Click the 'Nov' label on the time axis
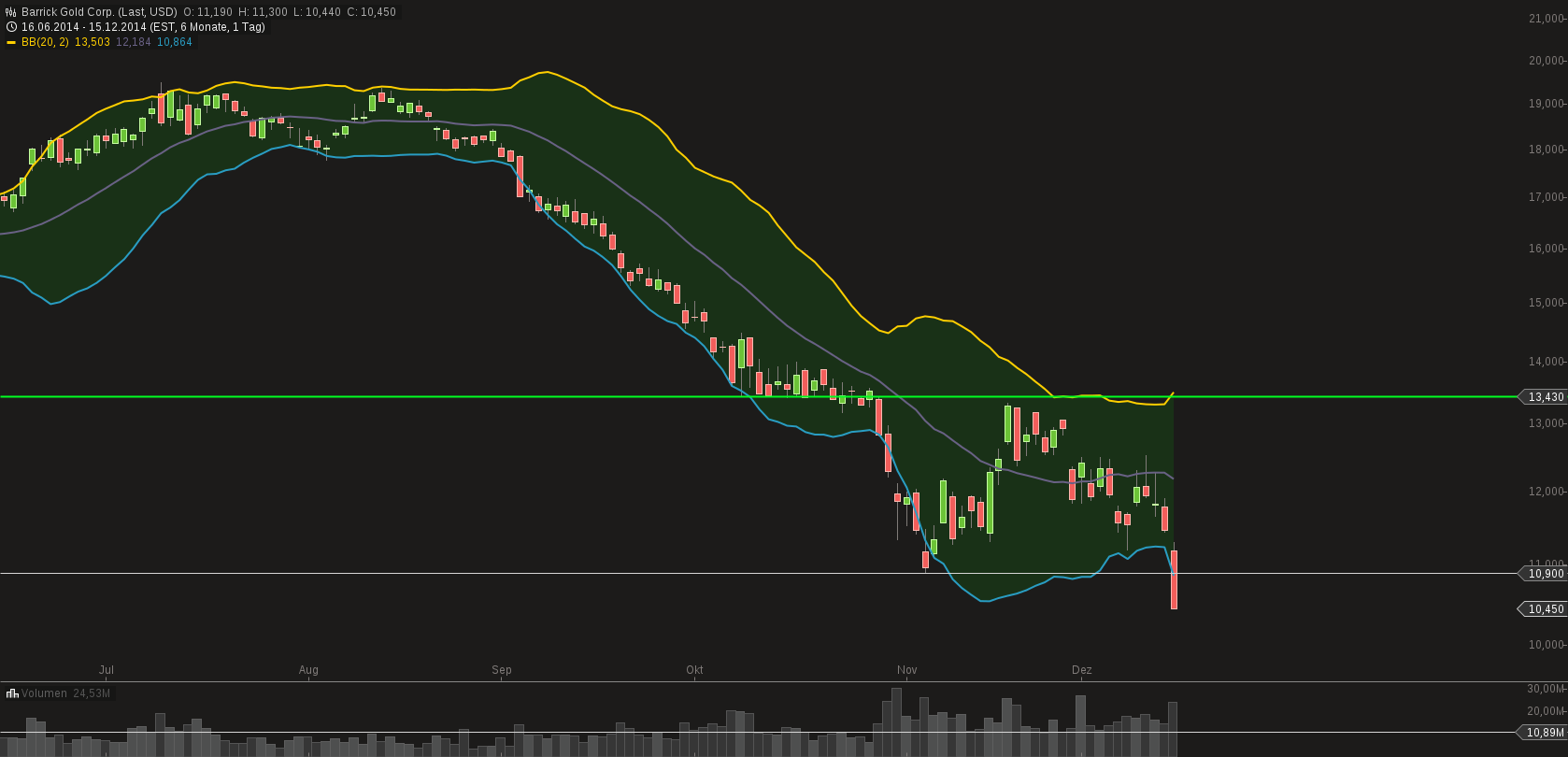This screenshot has height=757, width=1568. (907, 670)
